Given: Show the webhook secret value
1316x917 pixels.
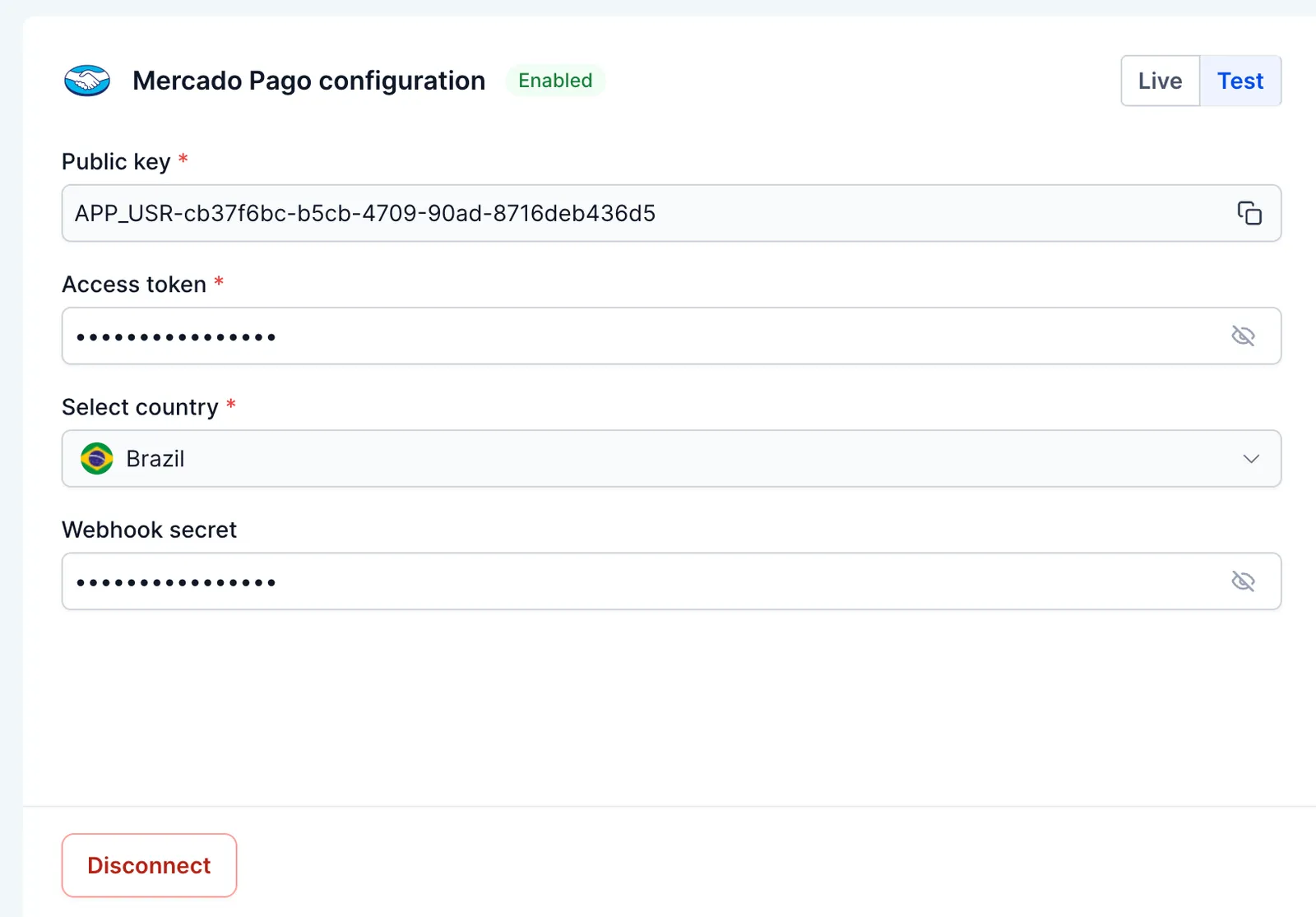Looking at the screenshot, I should coord(1243,581).
